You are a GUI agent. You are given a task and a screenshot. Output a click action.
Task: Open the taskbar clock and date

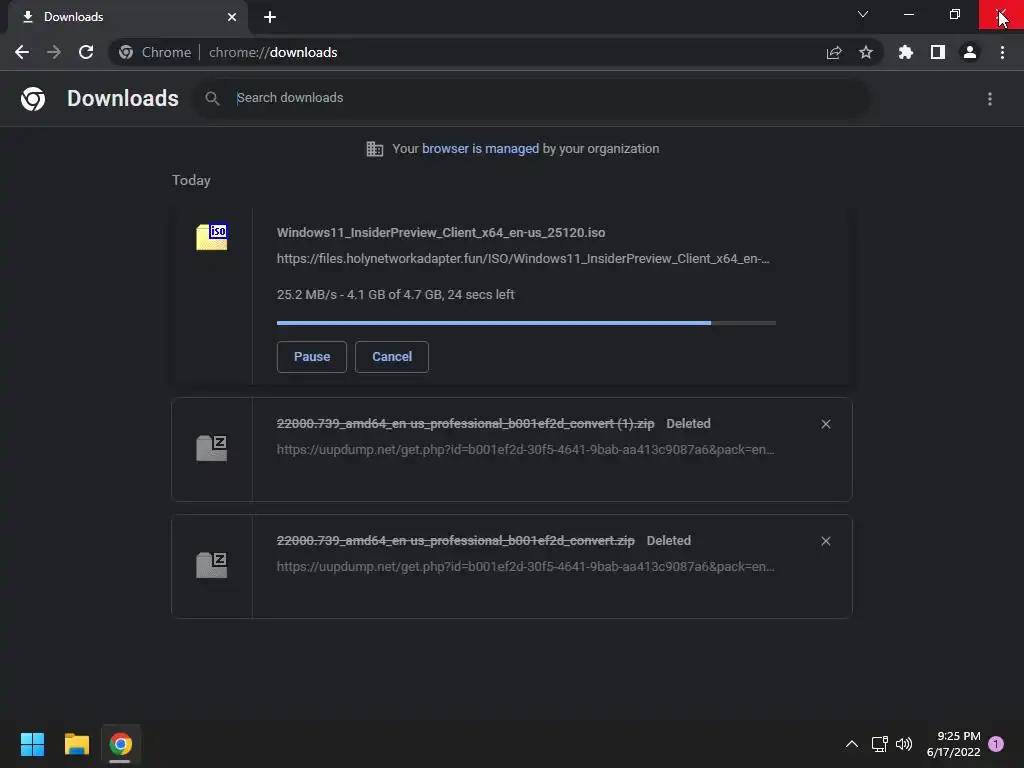coord(953,744)
